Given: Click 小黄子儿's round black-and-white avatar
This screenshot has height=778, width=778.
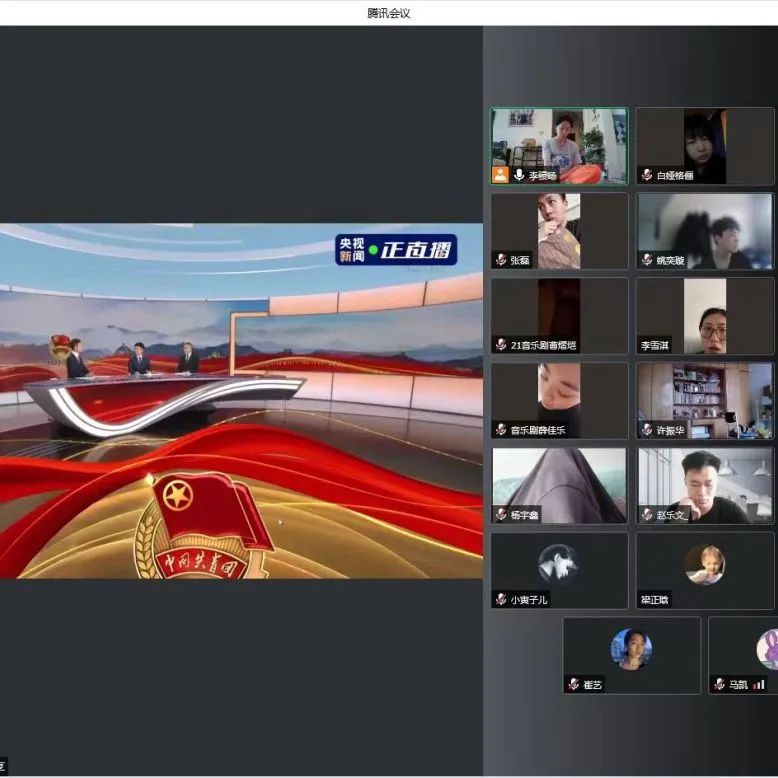Looking at the screenshot, I should 559,564.
